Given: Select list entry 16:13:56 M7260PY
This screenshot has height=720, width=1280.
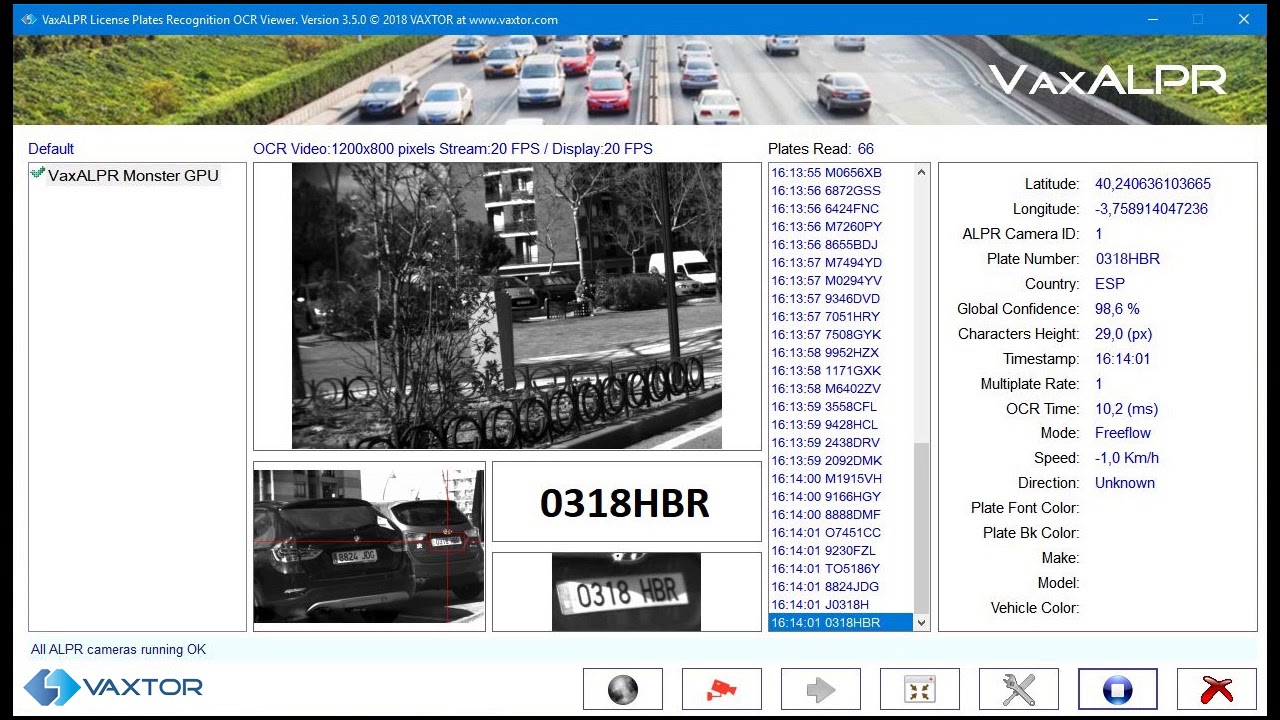Looking at the screenshot, I should (841, 226).
